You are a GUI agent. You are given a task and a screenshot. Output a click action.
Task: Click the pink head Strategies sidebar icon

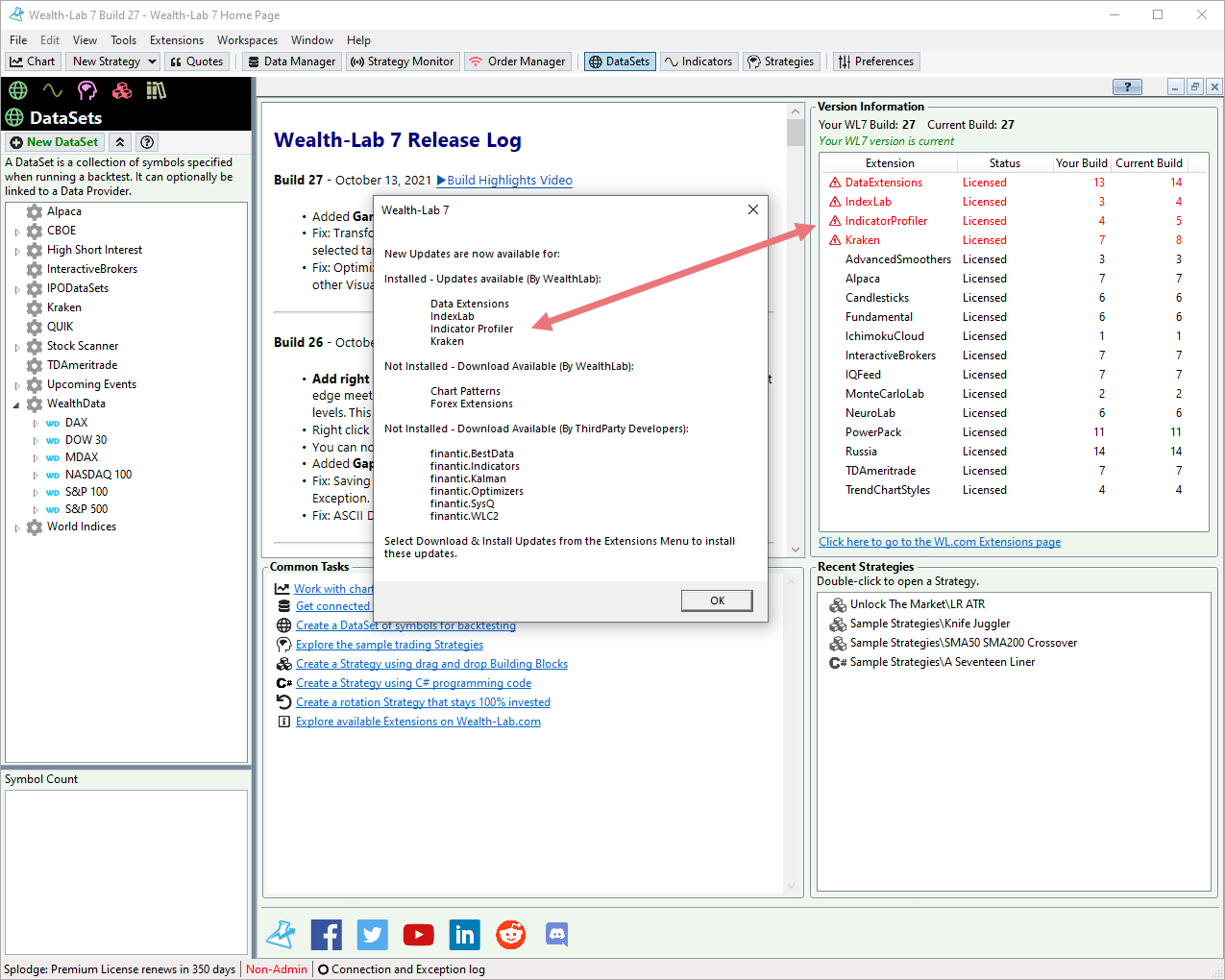point(87,90)
